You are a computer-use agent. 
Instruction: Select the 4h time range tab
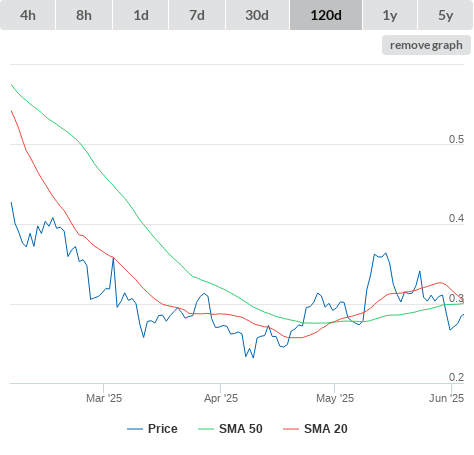point(27,15)
